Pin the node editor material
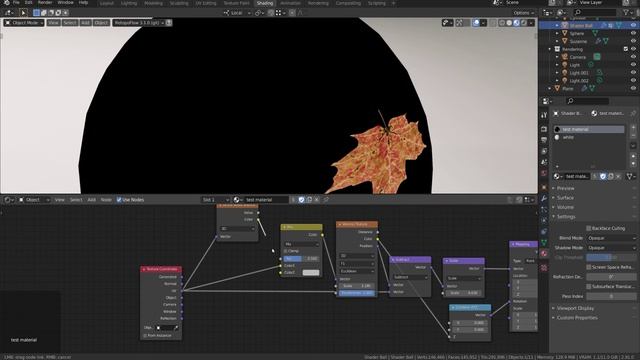Screen dimensions: 640x360 [x=326, y=200]
